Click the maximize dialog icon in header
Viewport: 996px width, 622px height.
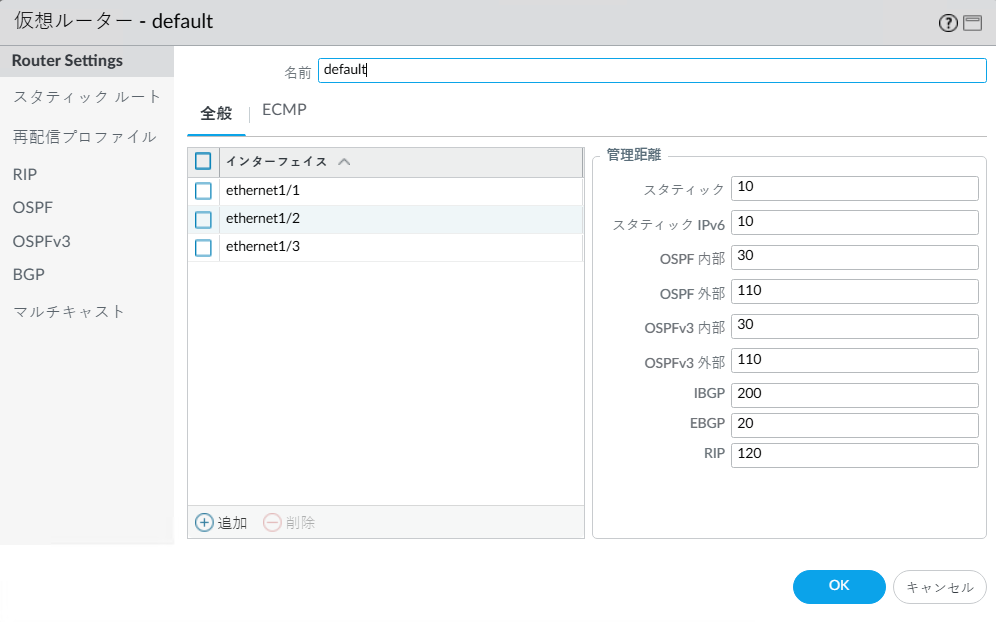tap(972, 23)
